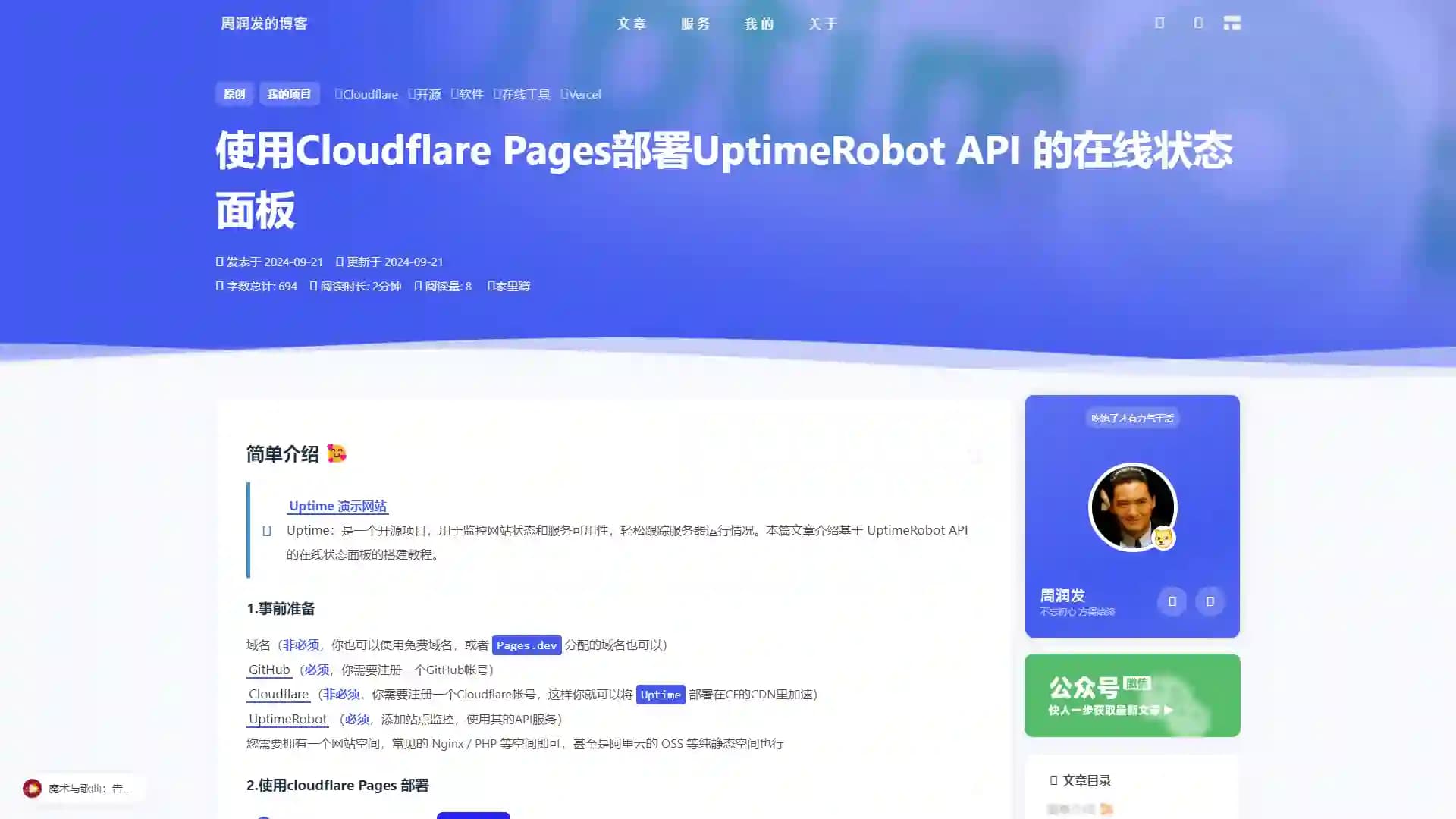Click the article title 使用Cloudflare Pages部署UptimeRobot
The height and width of the screenshot is (819, 1456).
(724, 180)
